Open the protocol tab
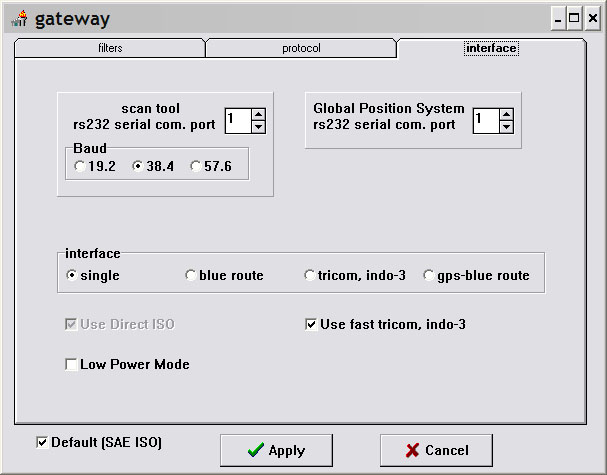The height and width of the screenshot is (475, 607). coord(300,48)
